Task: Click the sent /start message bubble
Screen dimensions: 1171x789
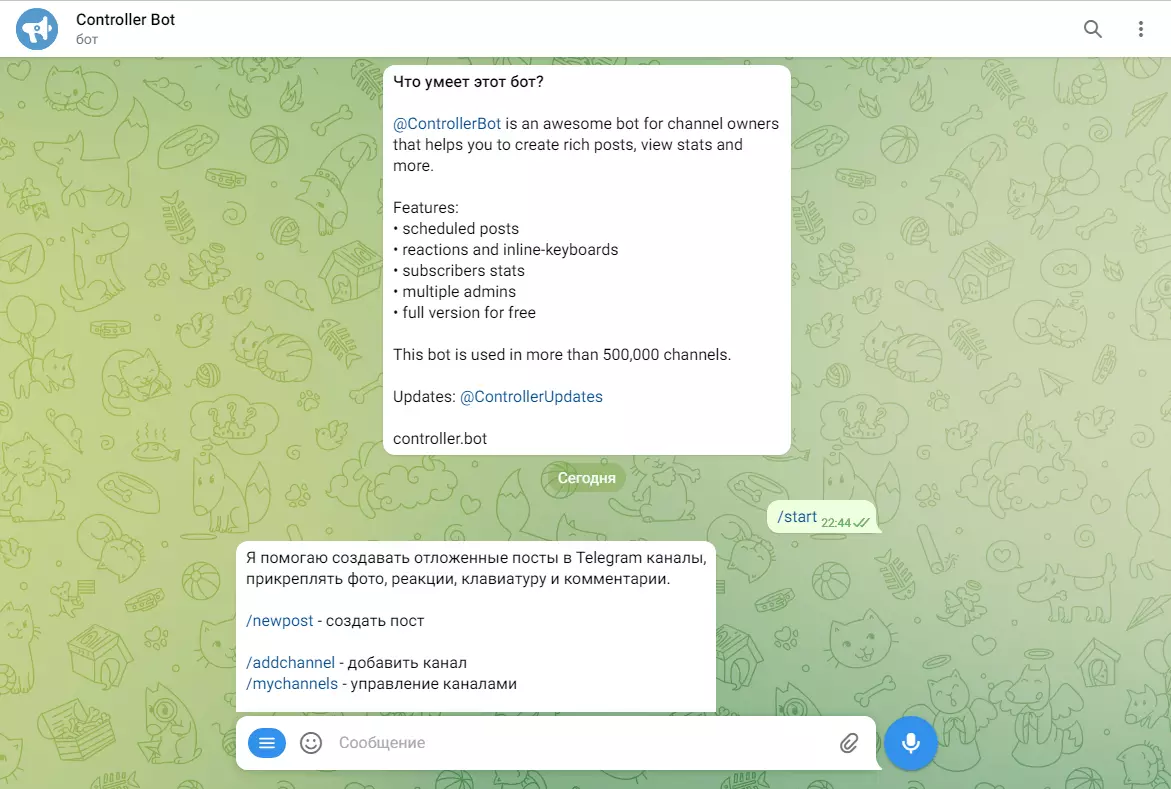Action: (x=821, y=517)
